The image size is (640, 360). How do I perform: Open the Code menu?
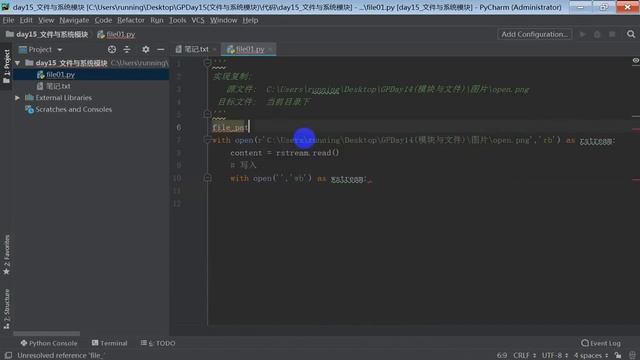click(x=103, y=20)
